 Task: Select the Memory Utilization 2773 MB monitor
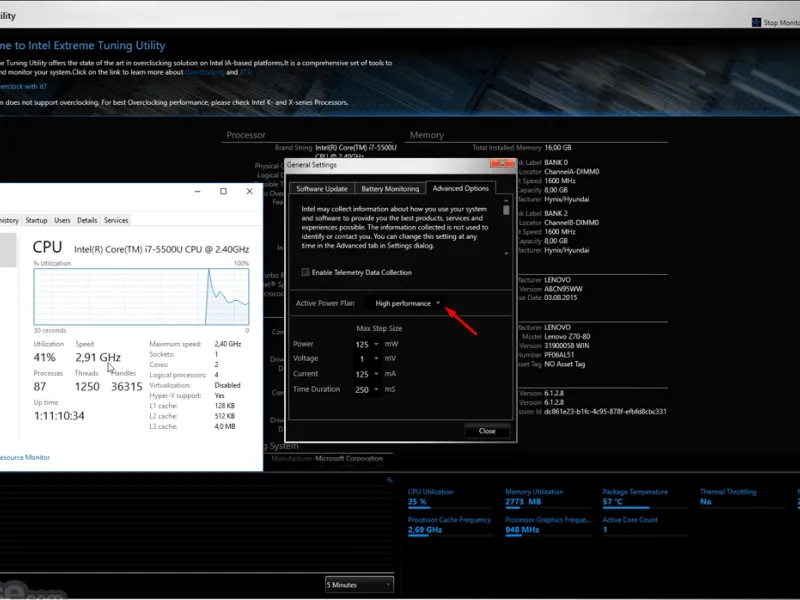click(x=546, y=497)
